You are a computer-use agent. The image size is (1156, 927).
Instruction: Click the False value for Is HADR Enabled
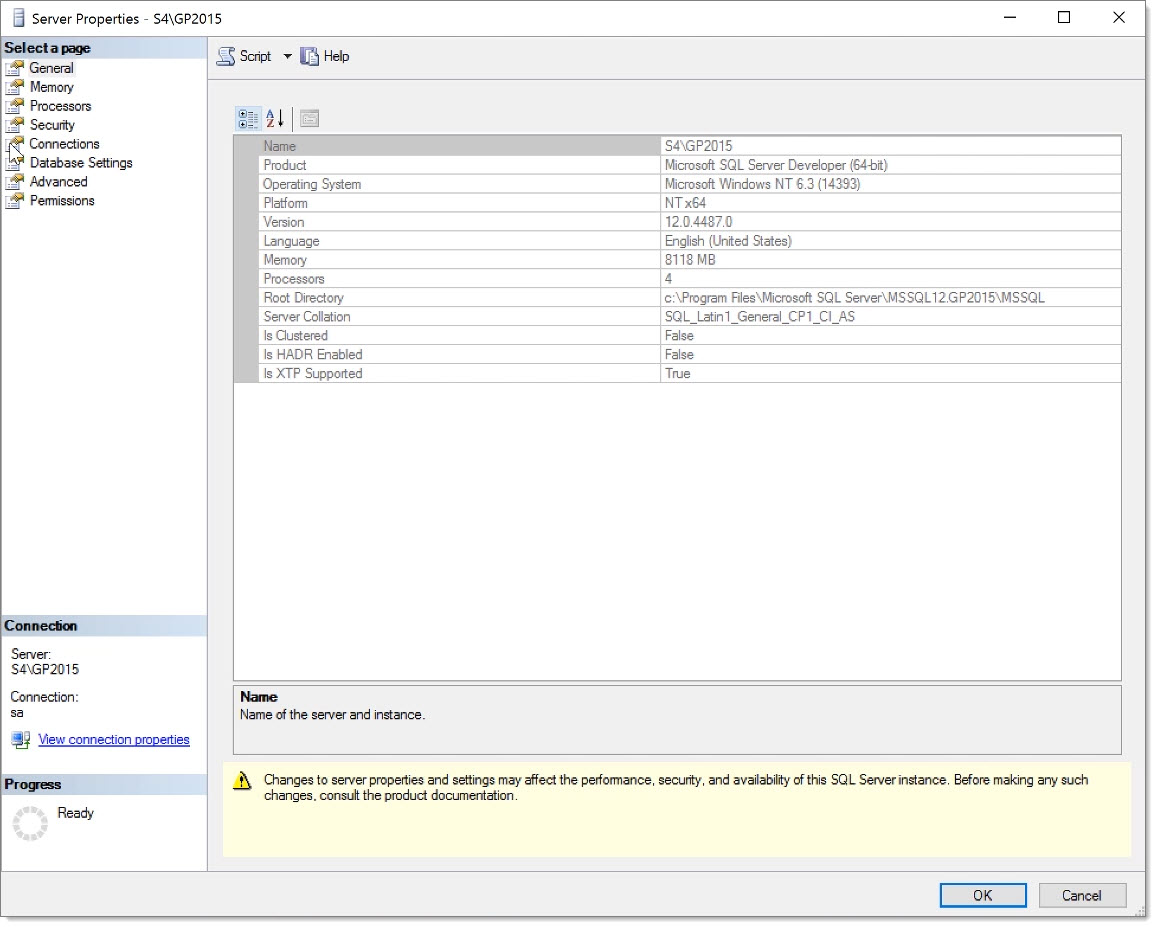point(679,355)
